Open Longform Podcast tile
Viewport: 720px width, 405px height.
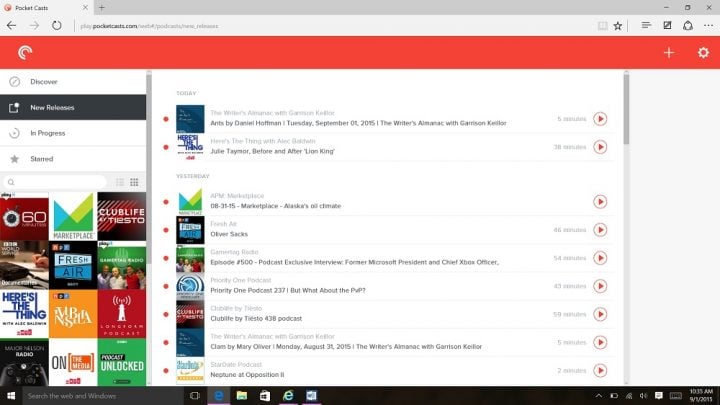pos(122,314)
